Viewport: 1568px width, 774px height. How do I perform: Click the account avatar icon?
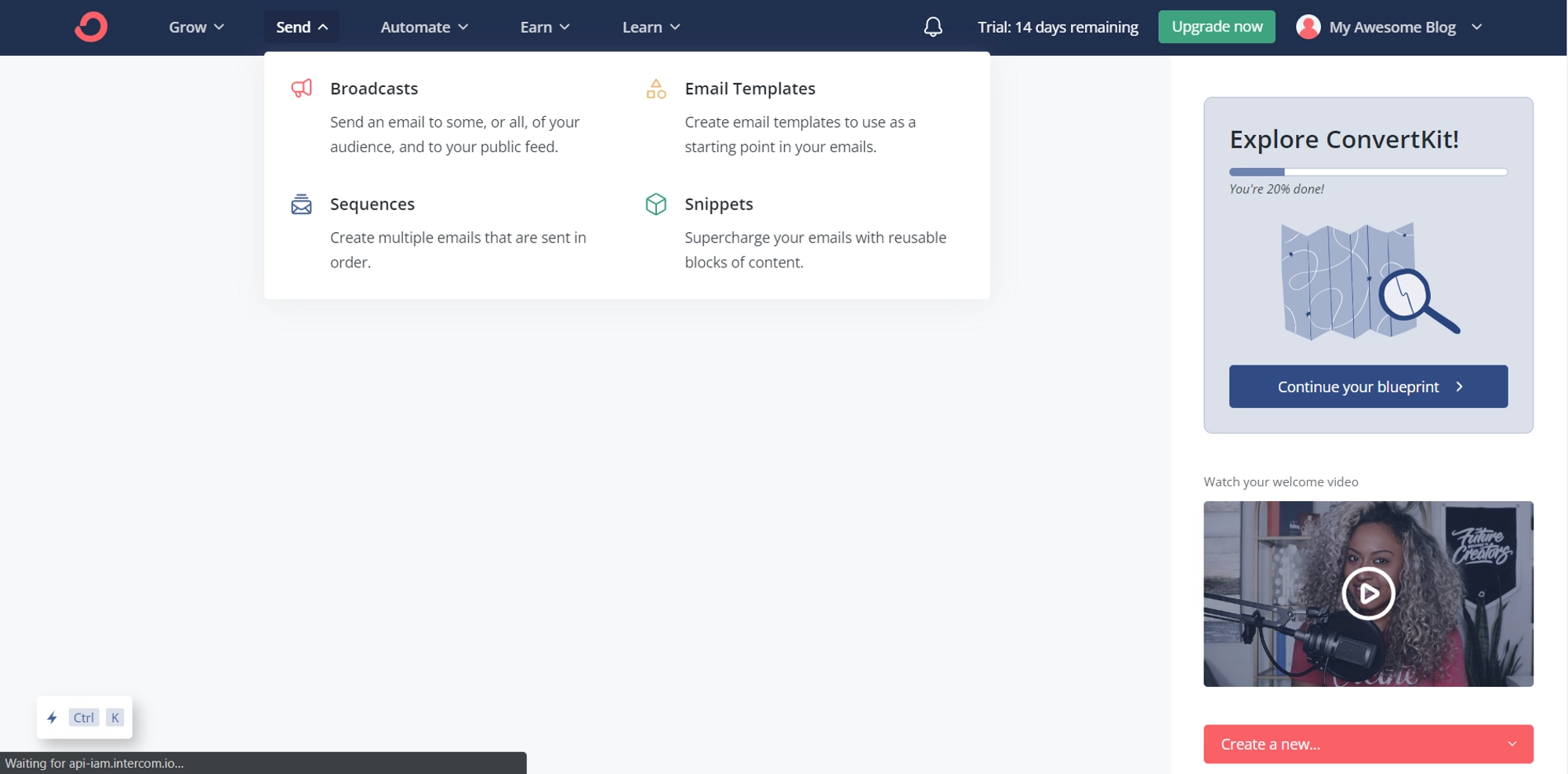coord(1308,27)
